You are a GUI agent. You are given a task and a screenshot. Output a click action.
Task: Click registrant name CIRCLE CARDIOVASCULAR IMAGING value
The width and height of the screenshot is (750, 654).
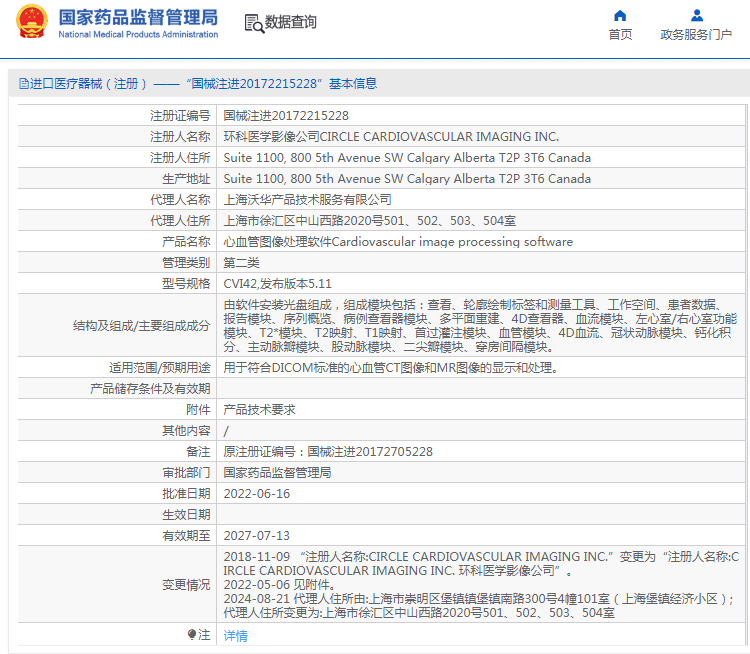click(x=391, y=137)
